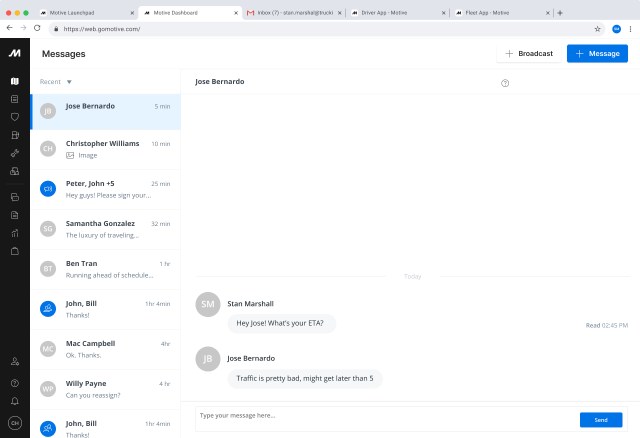Image resolution: width=640 pixels, height=438 pixels.
Task: Click the notifications bell icon
Action: pyautogui.click(x=14, y=401)
